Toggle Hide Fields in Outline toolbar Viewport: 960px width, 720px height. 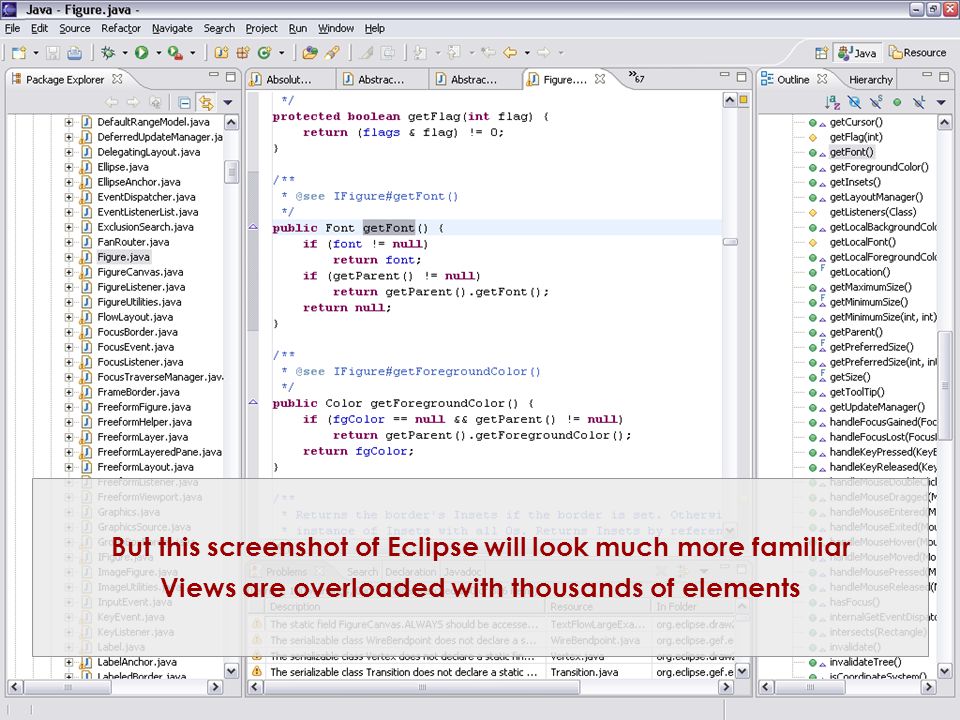(854, 102)
